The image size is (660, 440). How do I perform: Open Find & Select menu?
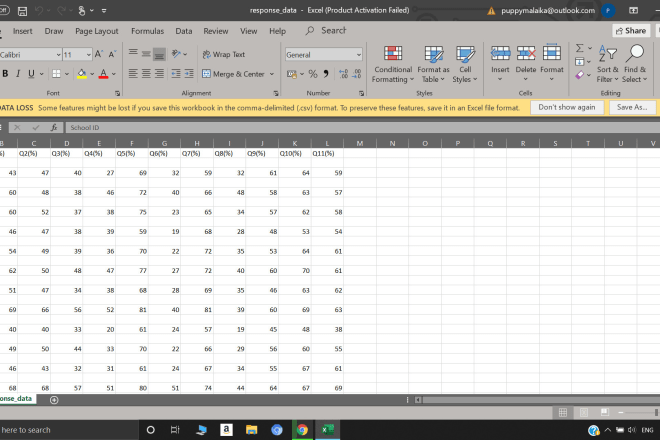635,64
